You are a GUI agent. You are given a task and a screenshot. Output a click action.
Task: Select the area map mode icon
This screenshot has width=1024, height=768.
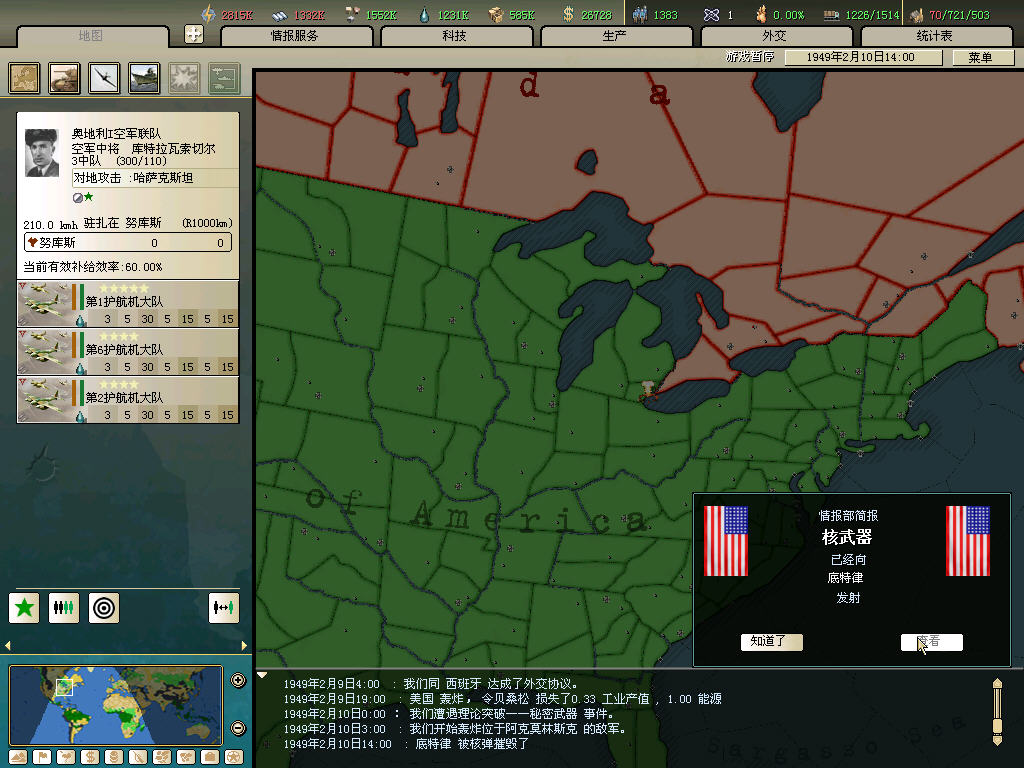(x=186, y=758)
